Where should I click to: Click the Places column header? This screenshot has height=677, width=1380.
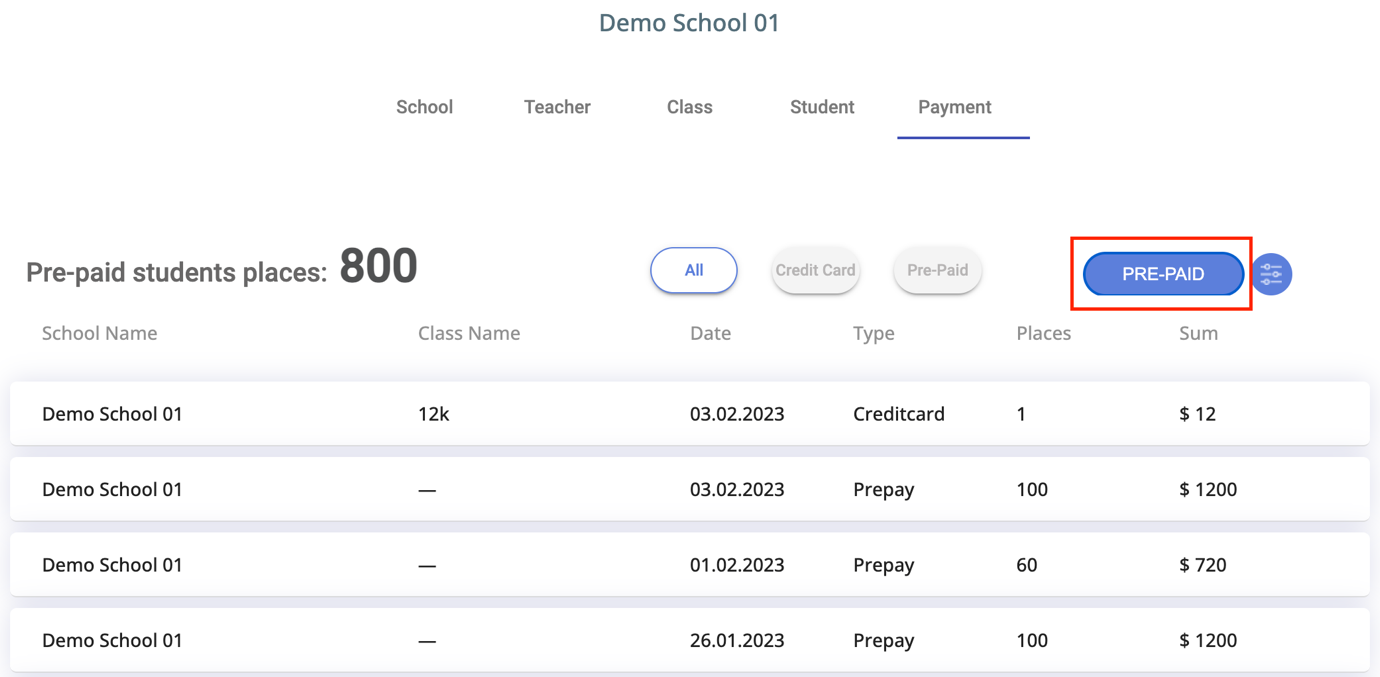pos(1043,333)
